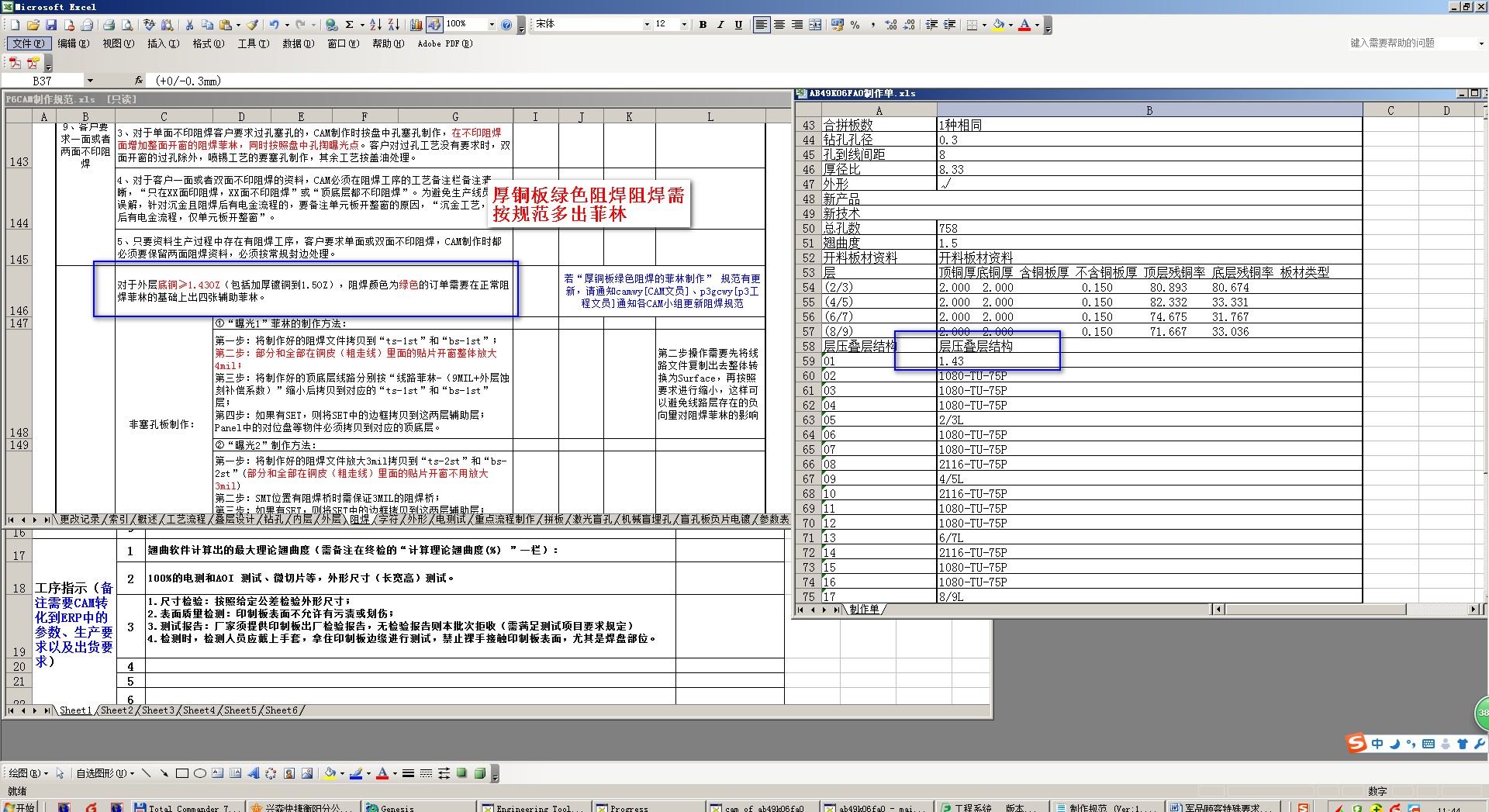Image resolution: width=1489 pixels, height=812 pixels.
Task: Toggle align right
Action: tap(797, 25)
